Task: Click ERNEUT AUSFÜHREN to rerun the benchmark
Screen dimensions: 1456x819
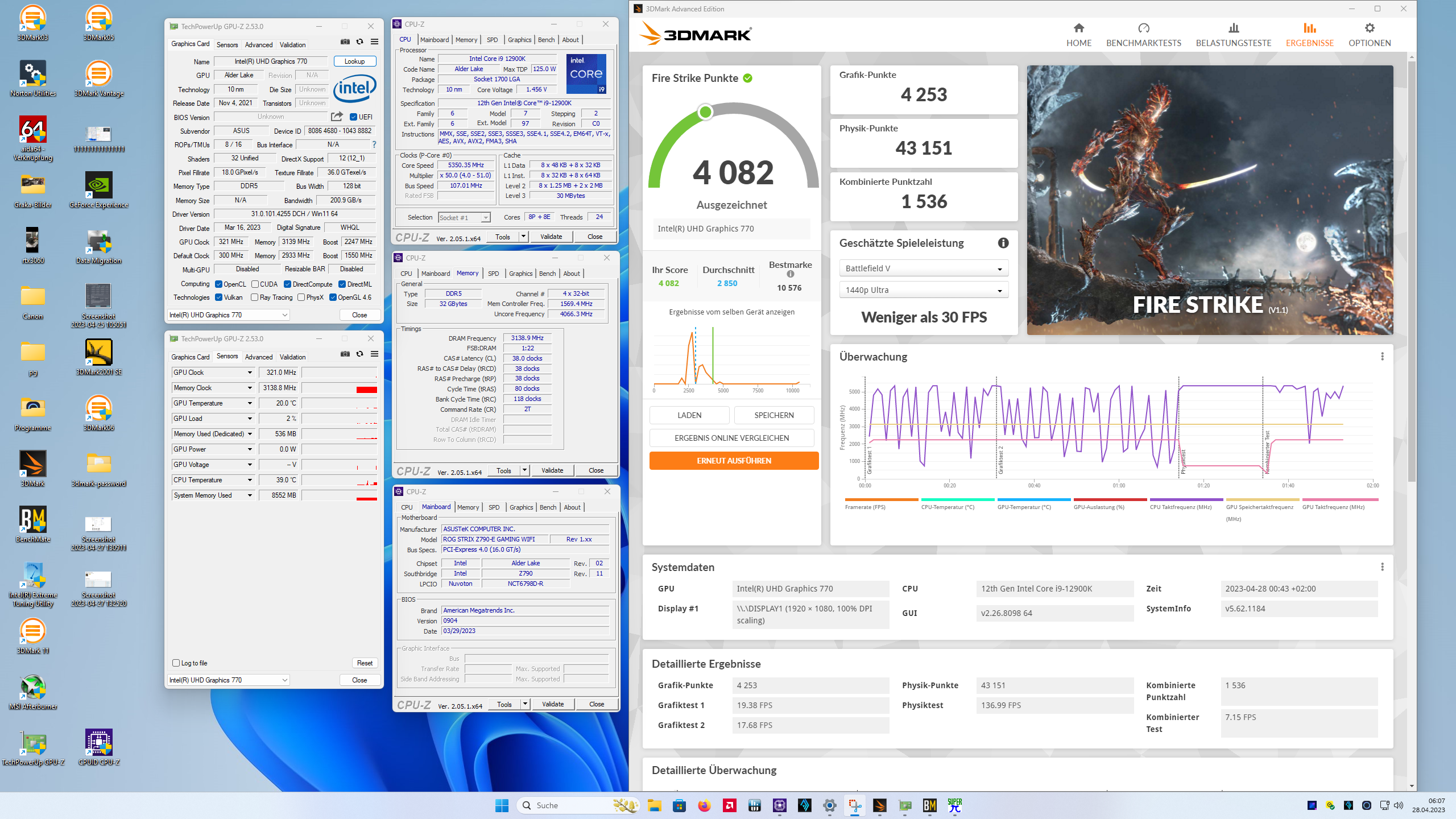Action: (x=734, y=461)
